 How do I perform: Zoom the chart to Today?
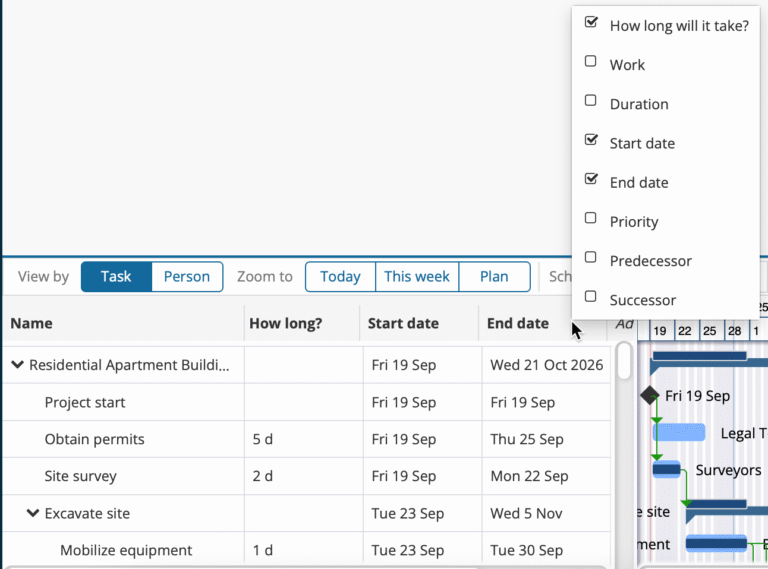pos(340,277)
